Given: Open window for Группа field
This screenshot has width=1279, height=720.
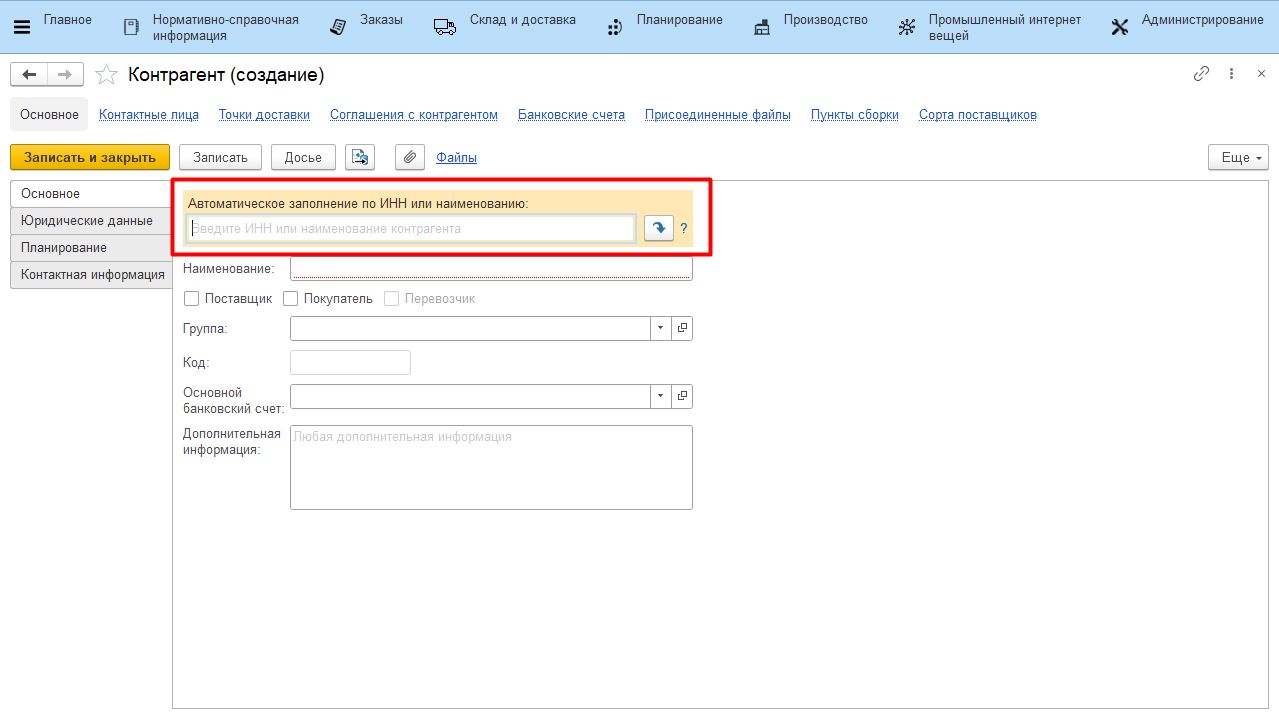Looking at the screenshot, I should click(682, 328).
